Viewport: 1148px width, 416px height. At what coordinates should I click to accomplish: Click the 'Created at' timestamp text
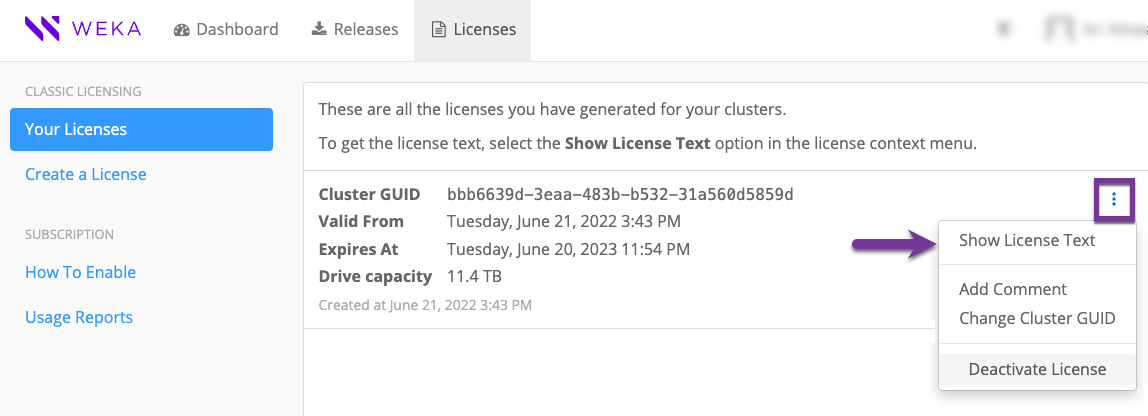(x=425, y=304)
